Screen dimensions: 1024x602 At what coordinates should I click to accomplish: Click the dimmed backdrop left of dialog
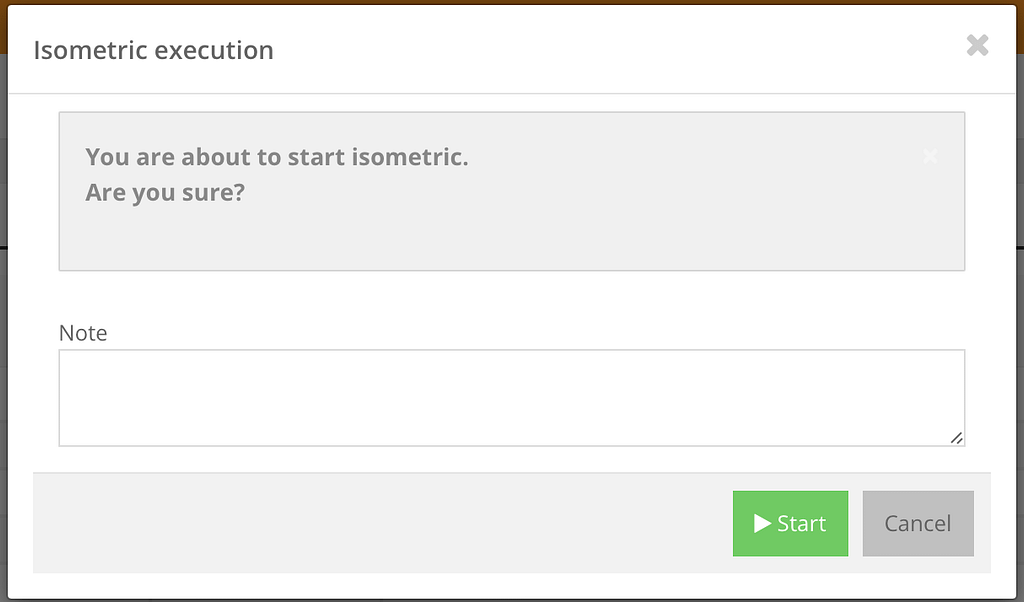point(3,326)
